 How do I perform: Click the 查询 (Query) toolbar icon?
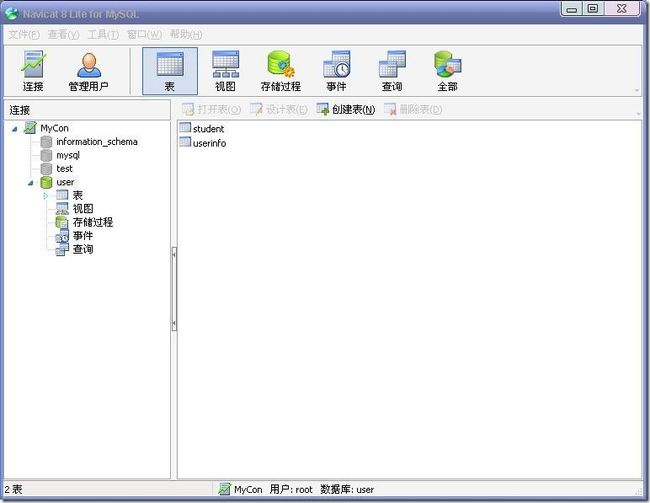coord(392,71)
